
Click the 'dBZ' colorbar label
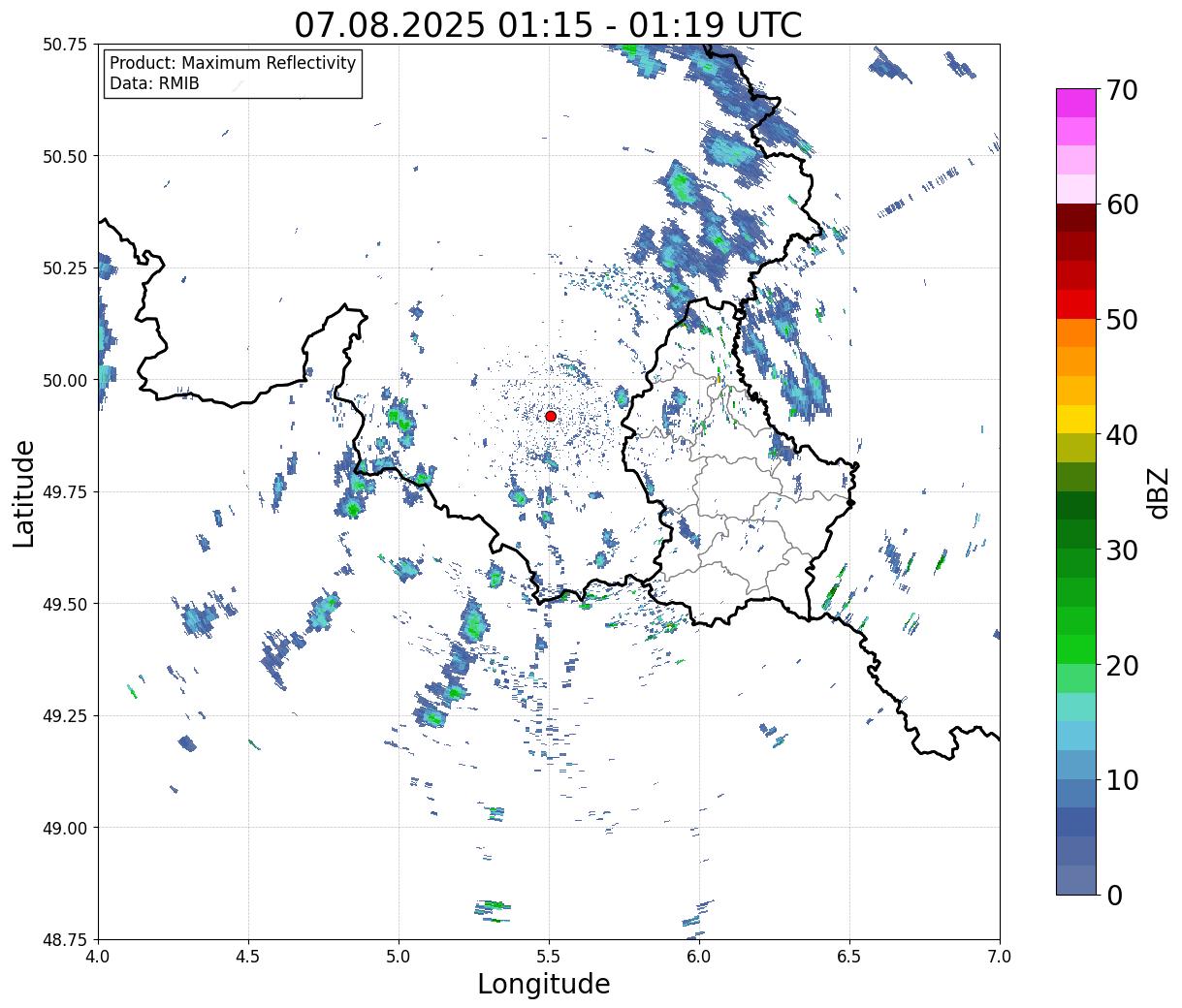click(x=1158, y=492)
